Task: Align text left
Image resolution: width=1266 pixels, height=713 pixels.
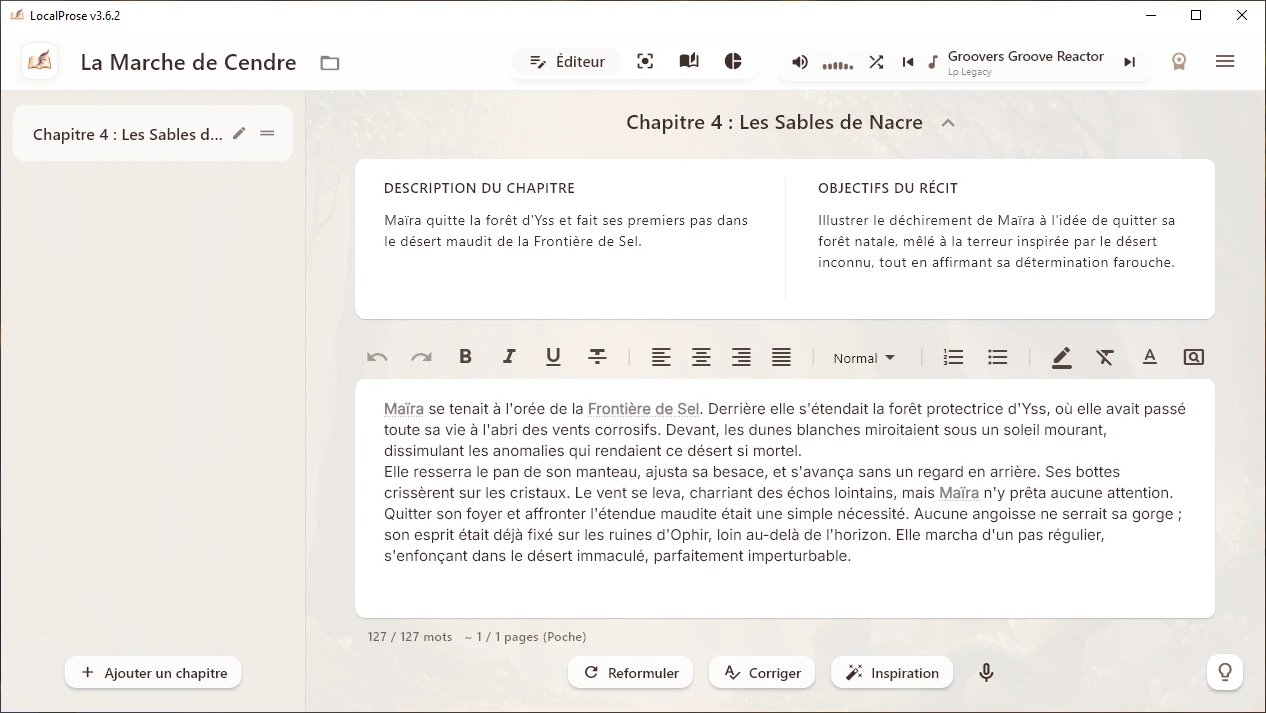Action: pos(661,357)
